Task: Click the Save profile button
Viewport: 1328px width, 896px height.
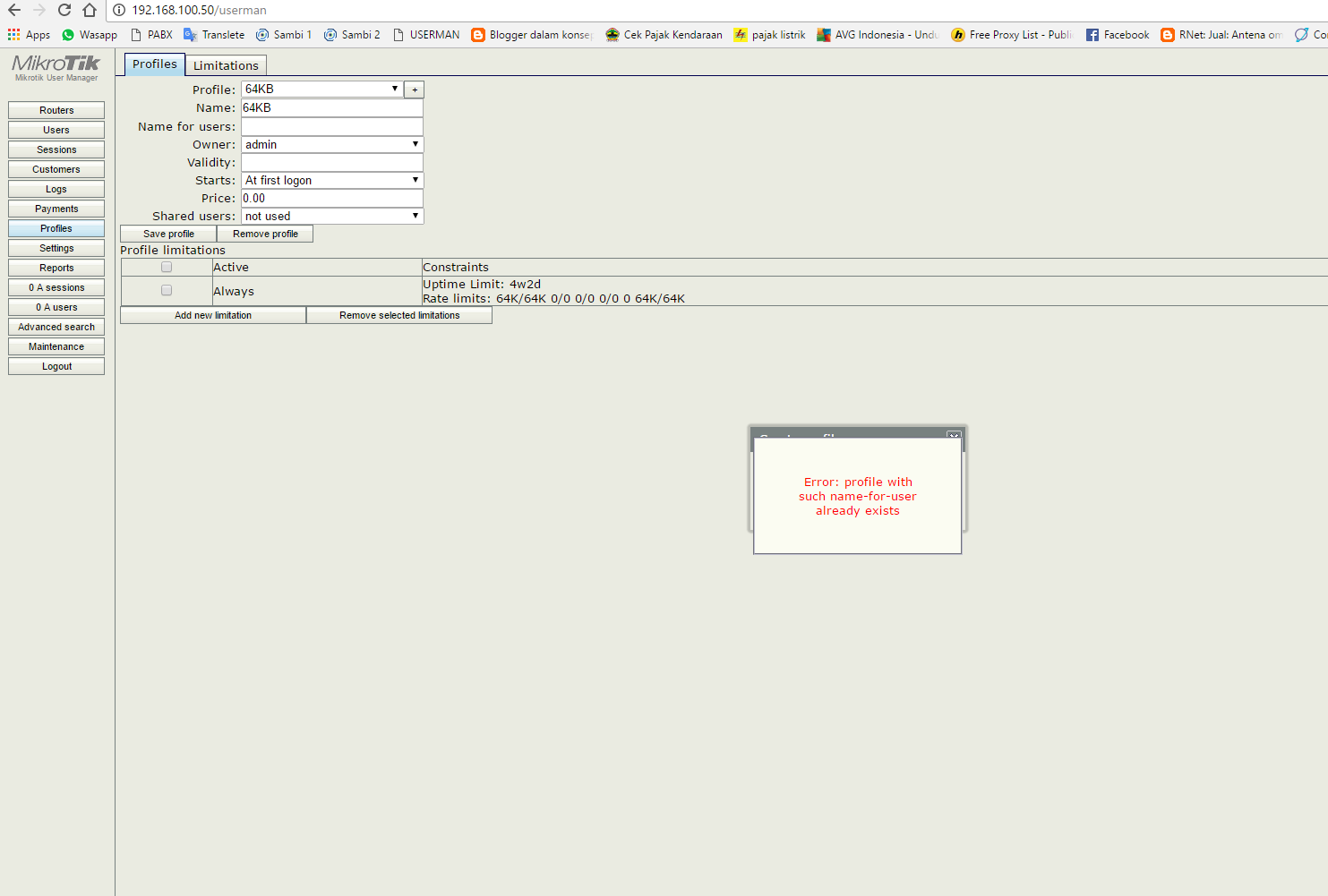Action: click(x=168, y=234)
